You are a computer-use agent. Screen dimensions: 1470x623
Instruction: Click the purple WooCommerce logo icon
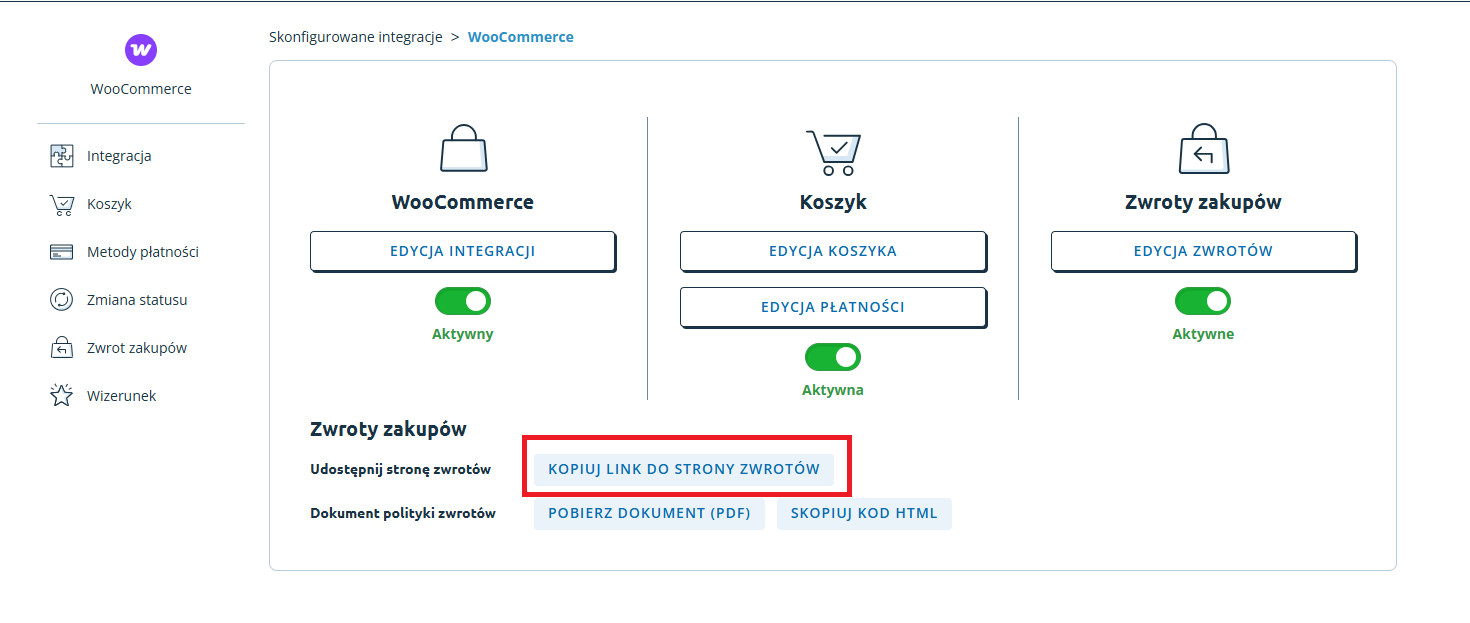pos(141,49)
